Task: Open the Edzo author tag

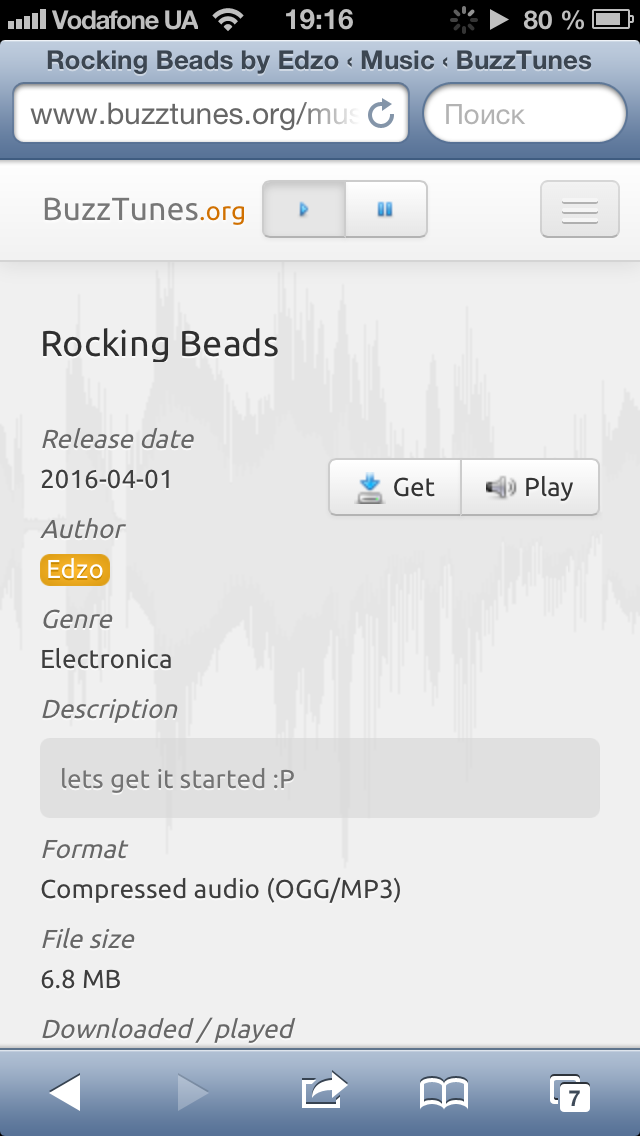Action: coord(75,570)
